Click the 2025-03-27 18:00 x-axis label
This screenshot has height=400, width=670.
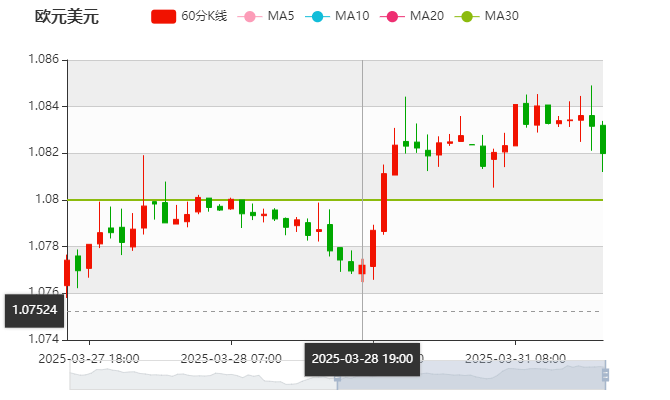[88, 357]
